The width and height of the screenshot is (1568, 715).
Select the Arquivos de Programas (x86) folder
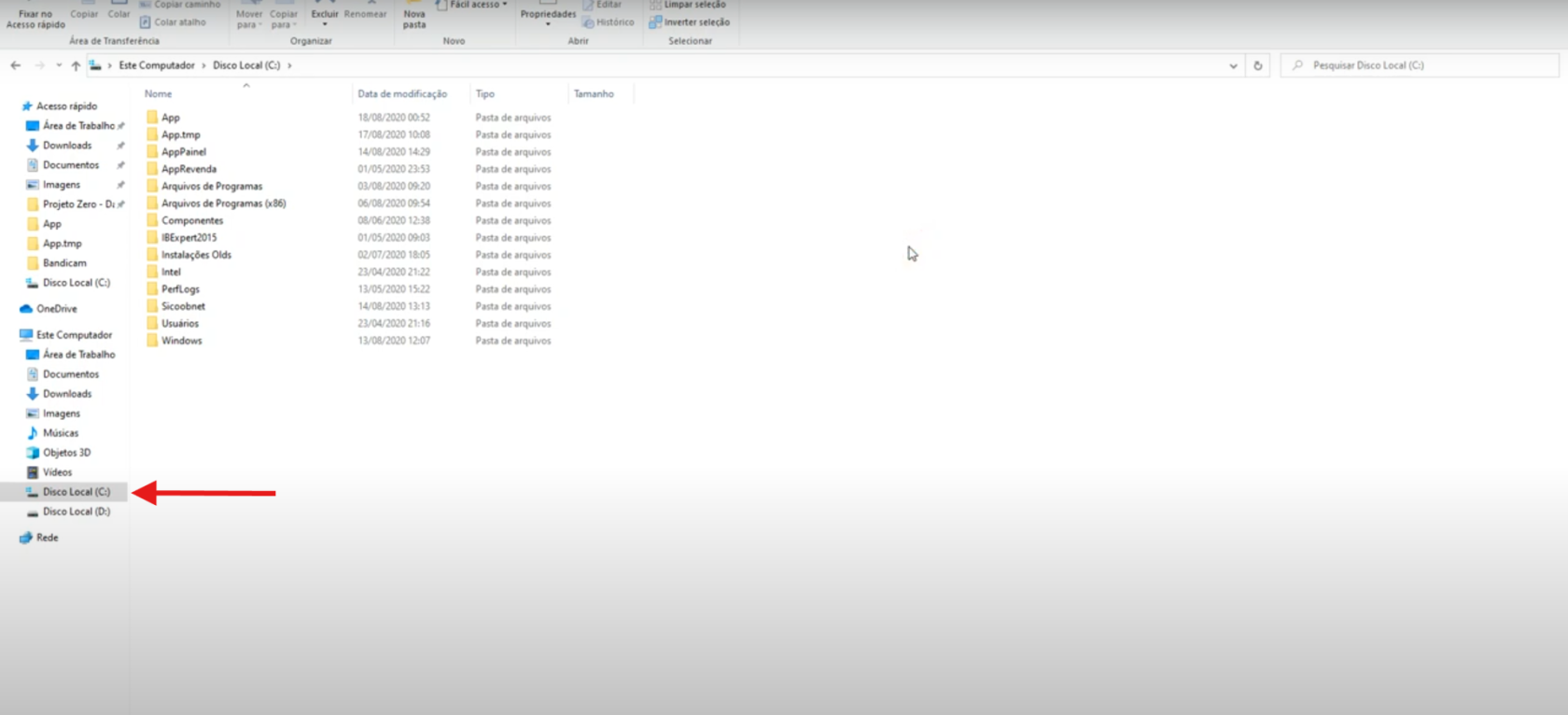223,203
